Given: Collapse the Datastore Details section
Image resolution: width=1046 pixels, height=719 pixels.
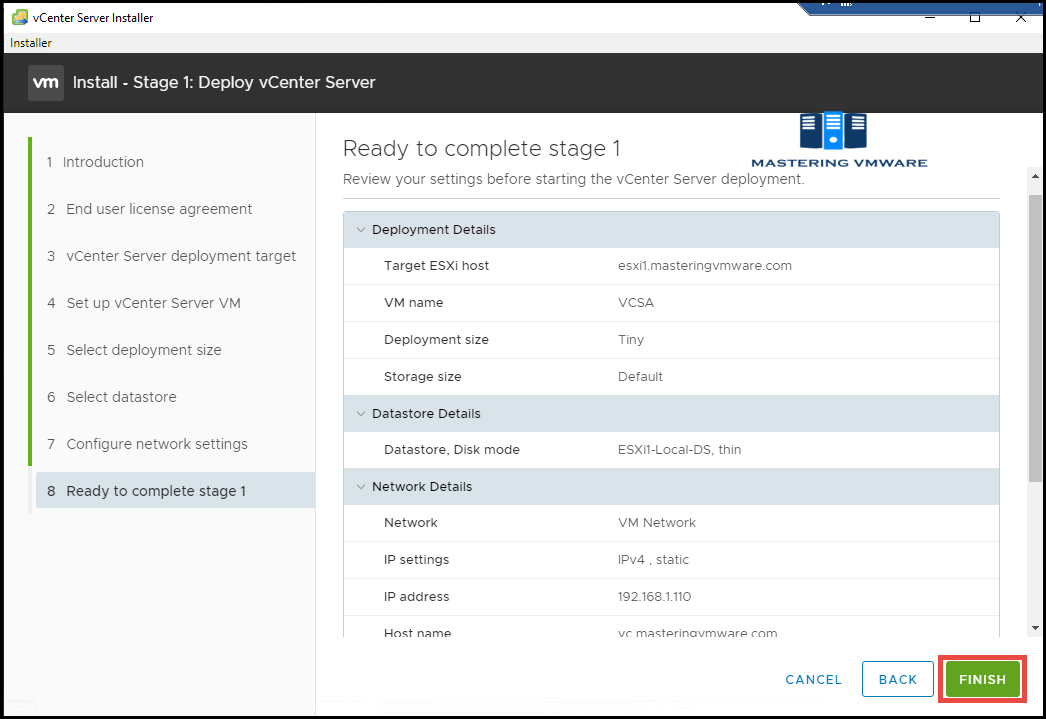Looking at the screenshot, I should [361, 413].
